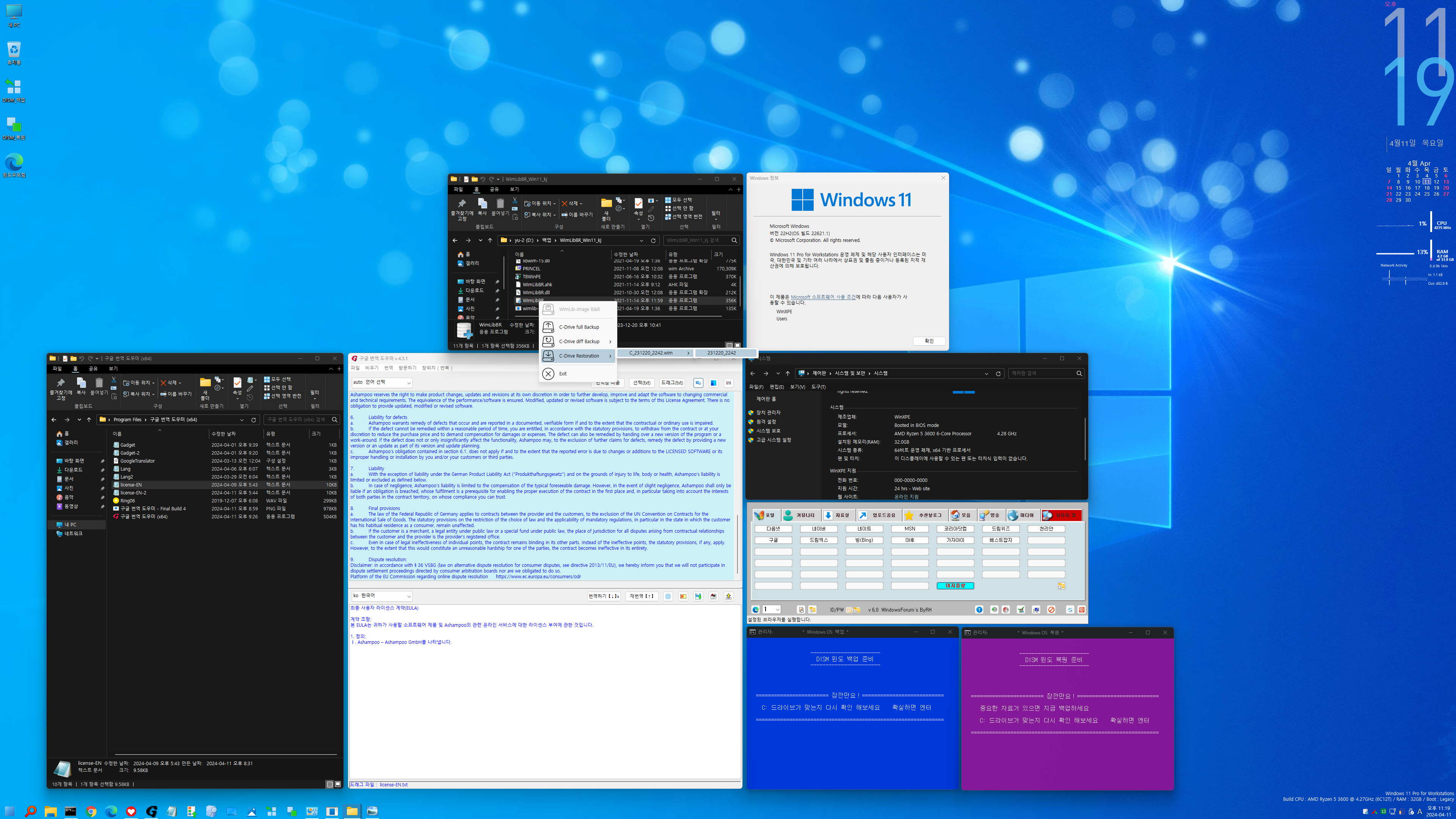Click blue refresh arrows icon in launcher
Viewport: 1456px width, 819px height.
(x=1070, y=609)
